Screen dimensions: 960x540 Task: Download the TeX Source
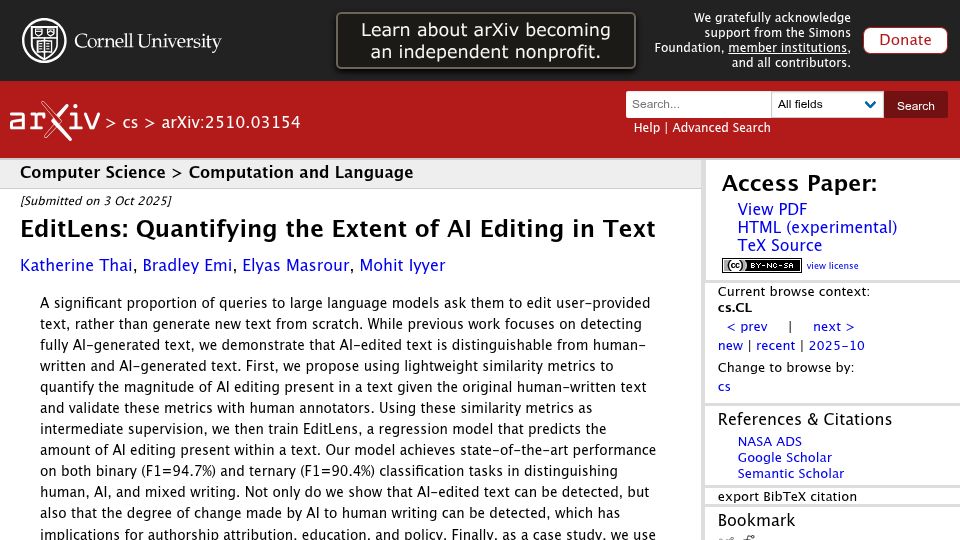click(779, 246)
